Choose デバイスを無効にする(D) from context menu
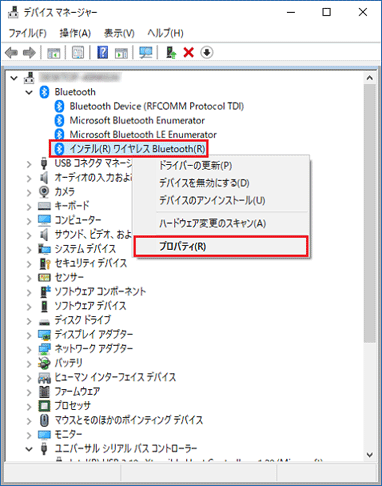This screenshot has height=486, width=382. pyautogui.click(x=221, y=183)
